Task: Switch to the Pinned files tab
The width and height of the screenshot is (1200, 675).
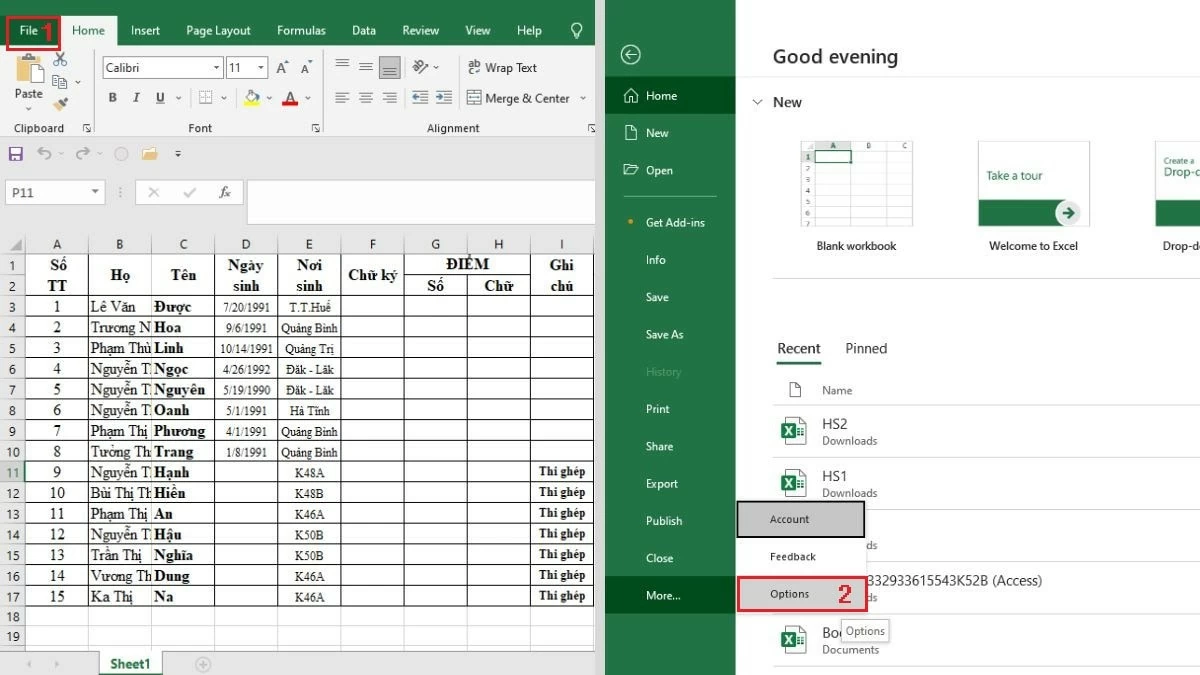Action: point(866,348)
